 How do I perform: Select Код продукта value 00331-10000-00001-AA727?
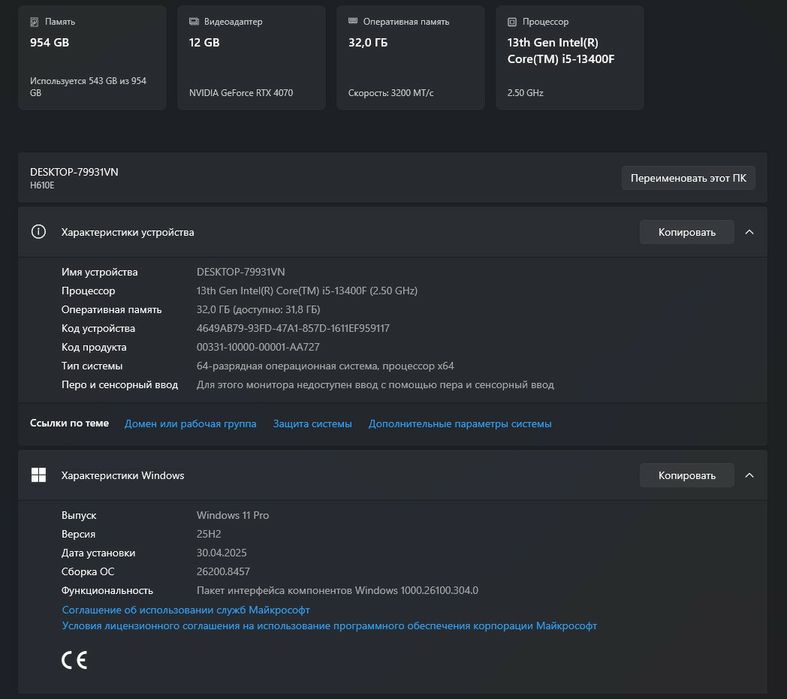tap(257, 347)
